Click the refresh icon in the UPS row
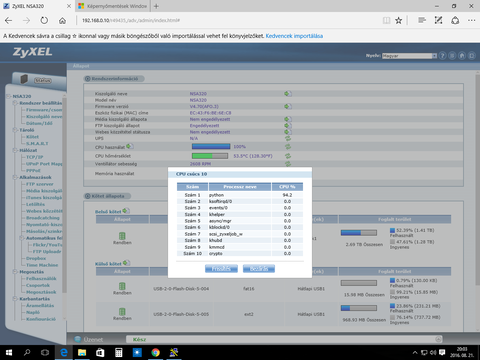 pos(288,138)
